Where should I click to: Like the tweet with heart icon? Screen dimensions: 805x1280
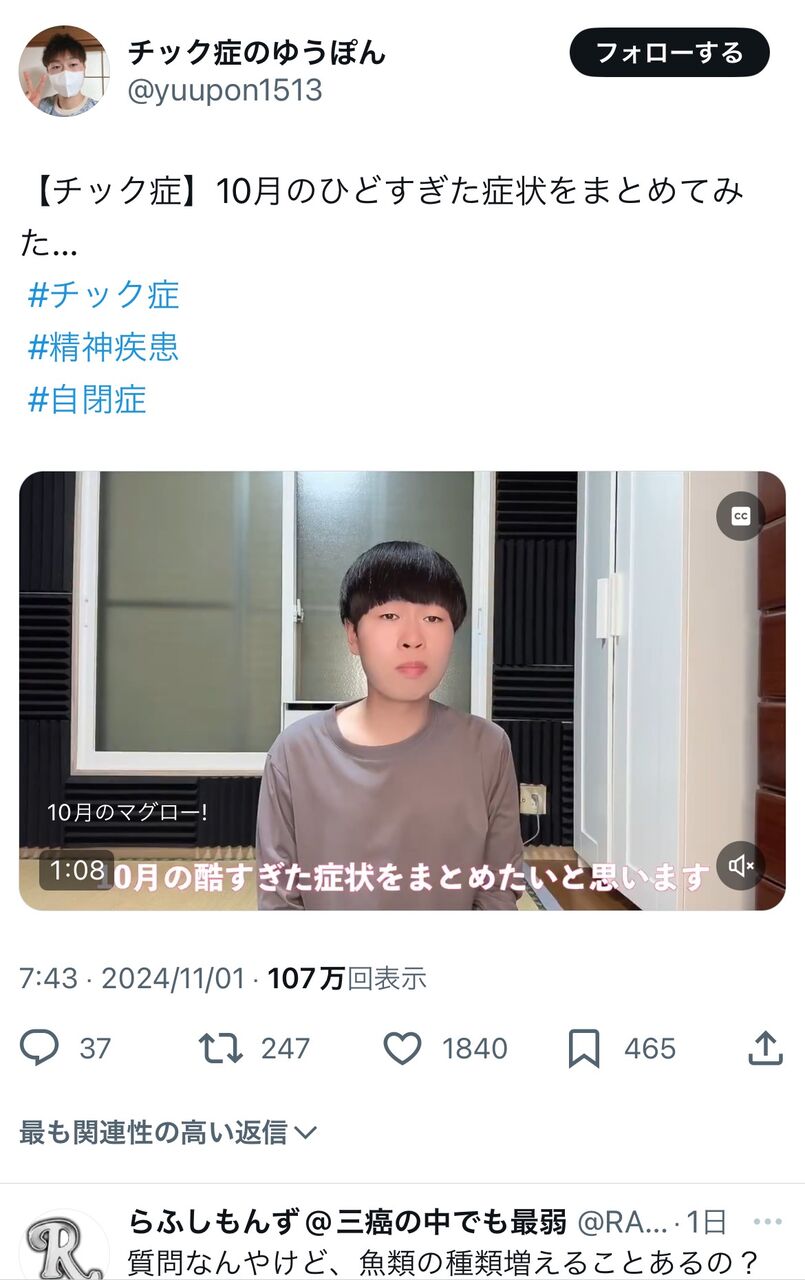403,1048
